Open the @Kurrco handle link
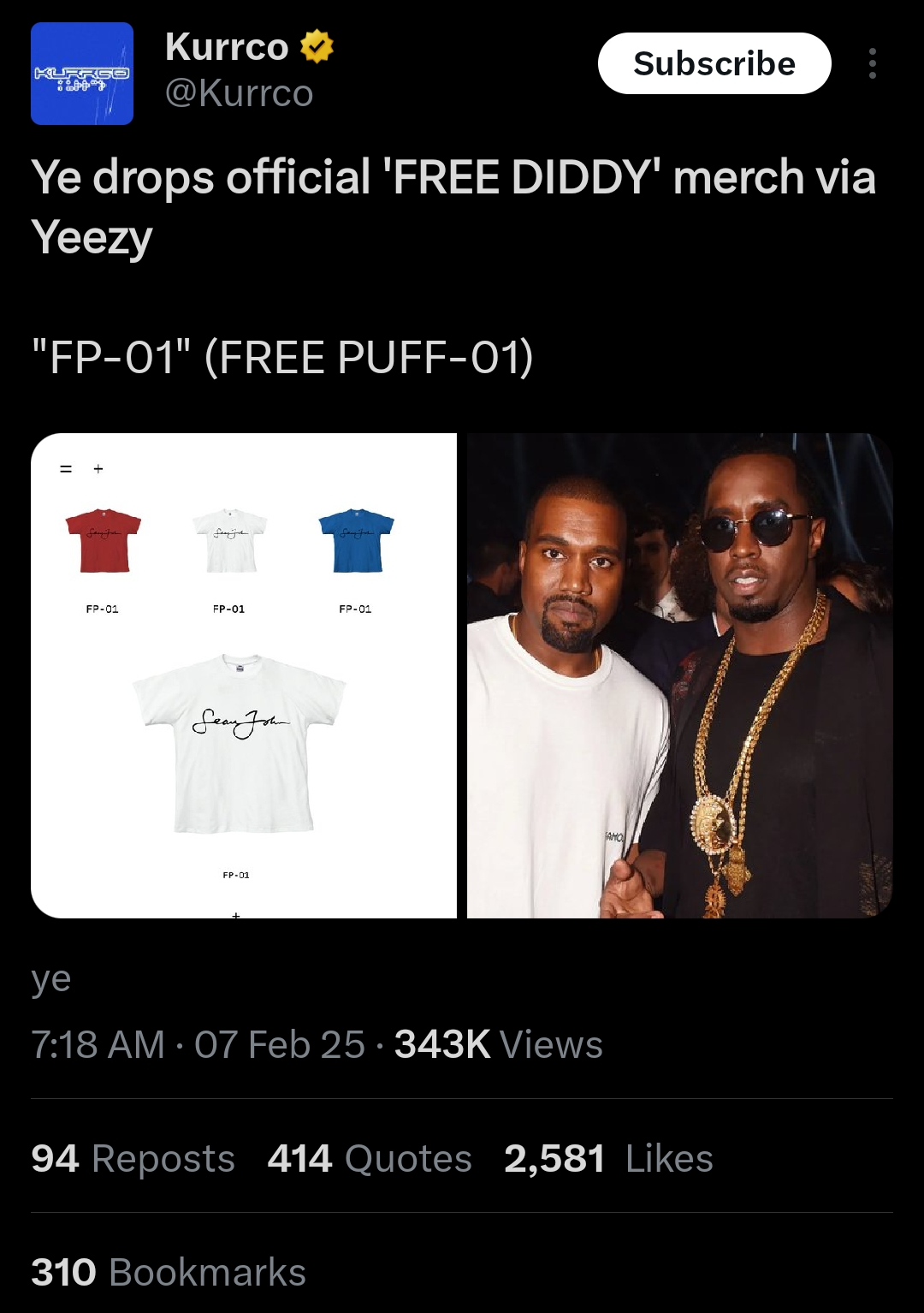The height and width of the screenshot is (1313, 924). point(239,92)
